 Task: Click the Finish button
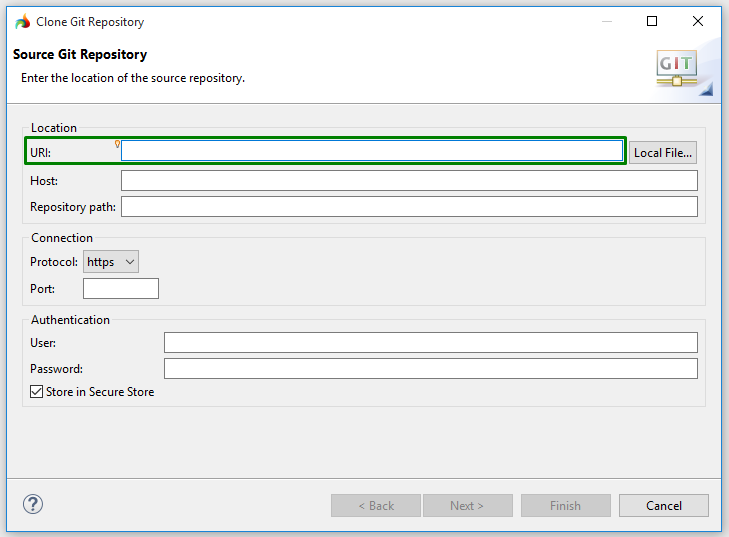click(x=565, y=506)
